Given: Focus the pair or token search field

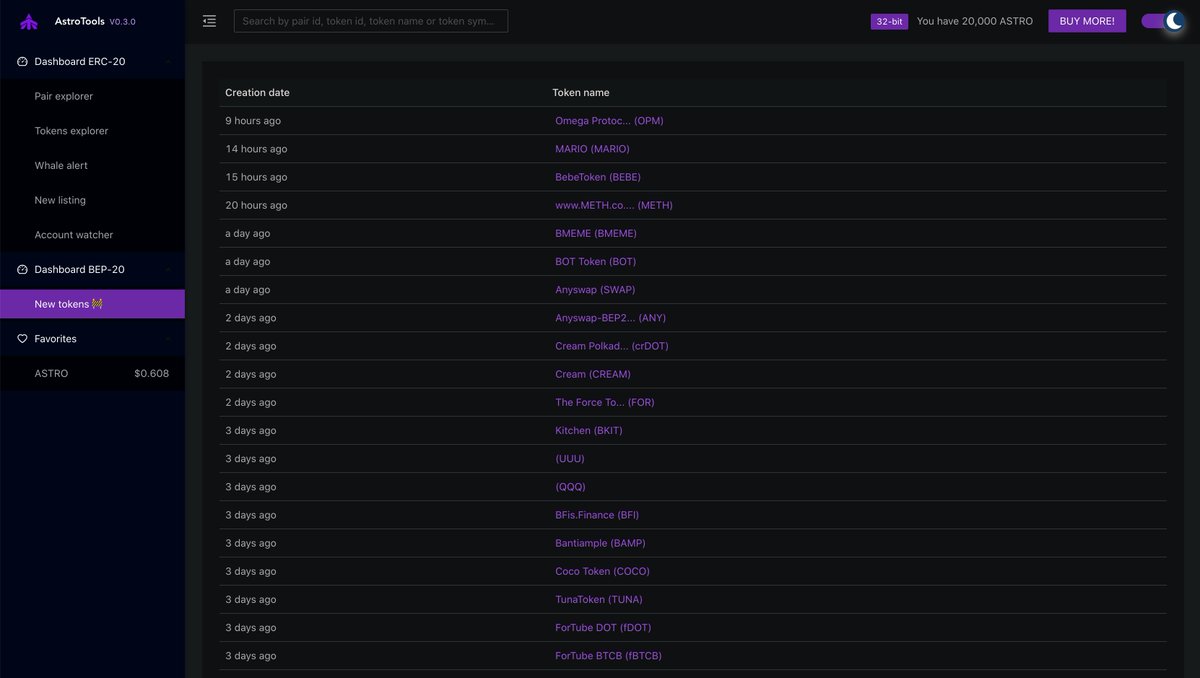Looking at the screenshot, I should point(371,21).
